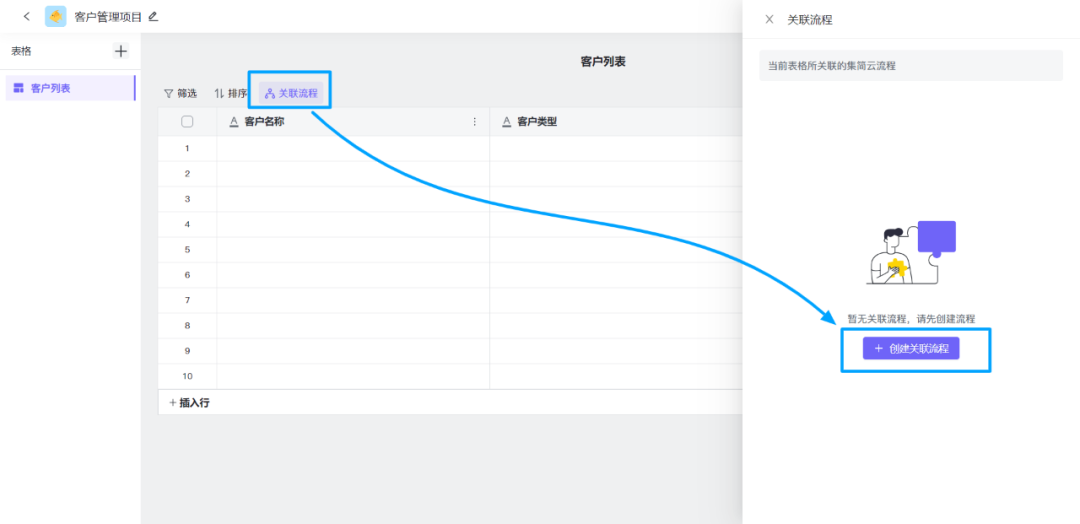The height and width of the screenshot is (524, 1080).
Task: Click the 客户管理项目 project title
Action: point(108,17)
